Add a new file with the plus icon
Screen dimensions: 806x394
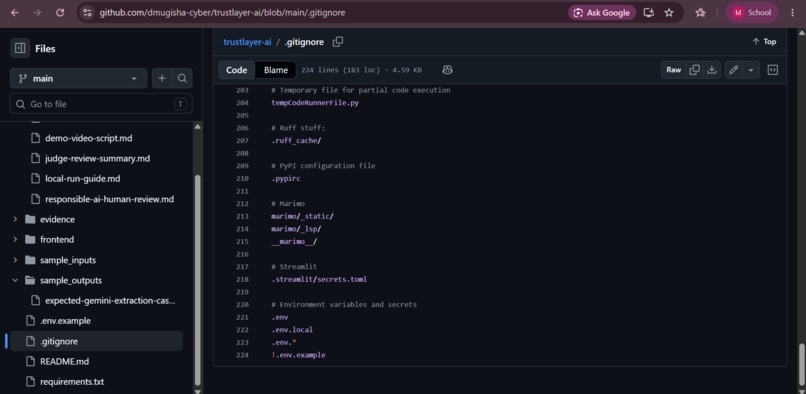point(162,78)
